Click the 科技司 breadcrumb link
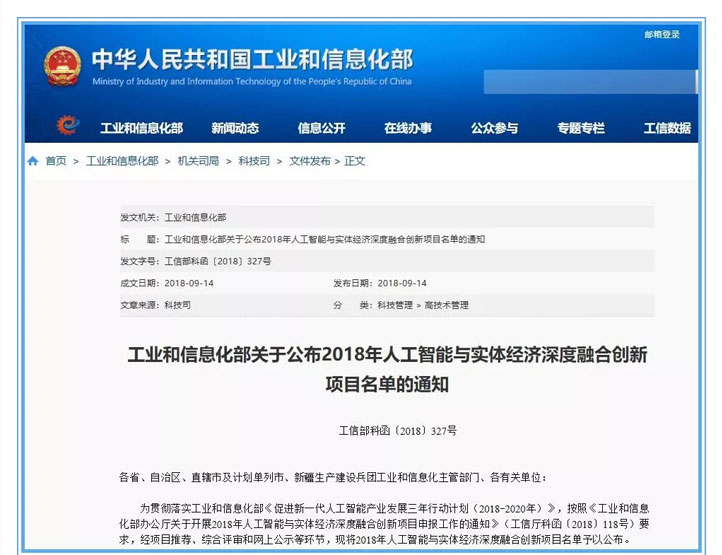Viewport: 722px width, 555px height. (x=254, y=161)
